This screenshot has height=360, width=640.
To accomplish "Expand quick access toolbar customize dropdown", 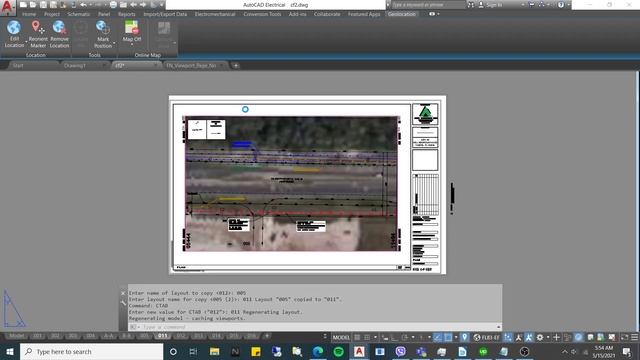I will [162, 5].
